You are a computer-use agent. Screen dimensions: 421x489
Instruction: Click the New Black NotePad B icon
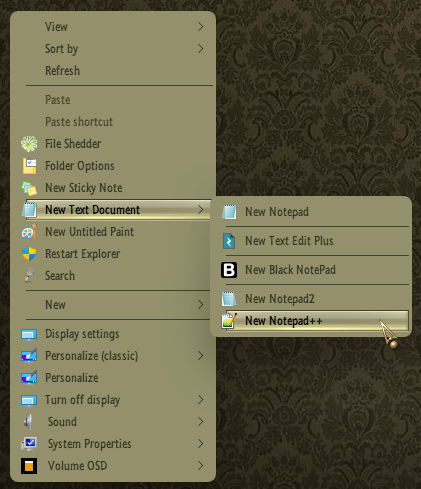pos(229,270)
